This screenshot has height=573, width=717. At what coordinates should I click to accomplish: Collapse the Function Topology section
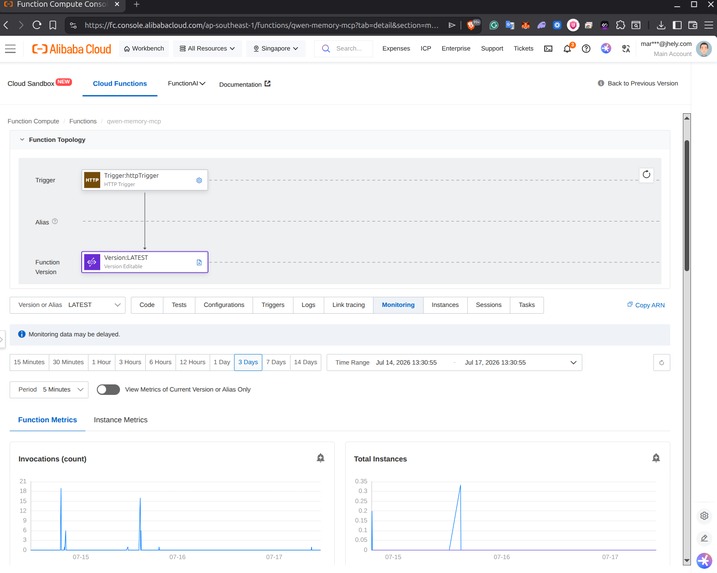coord(22,139)
